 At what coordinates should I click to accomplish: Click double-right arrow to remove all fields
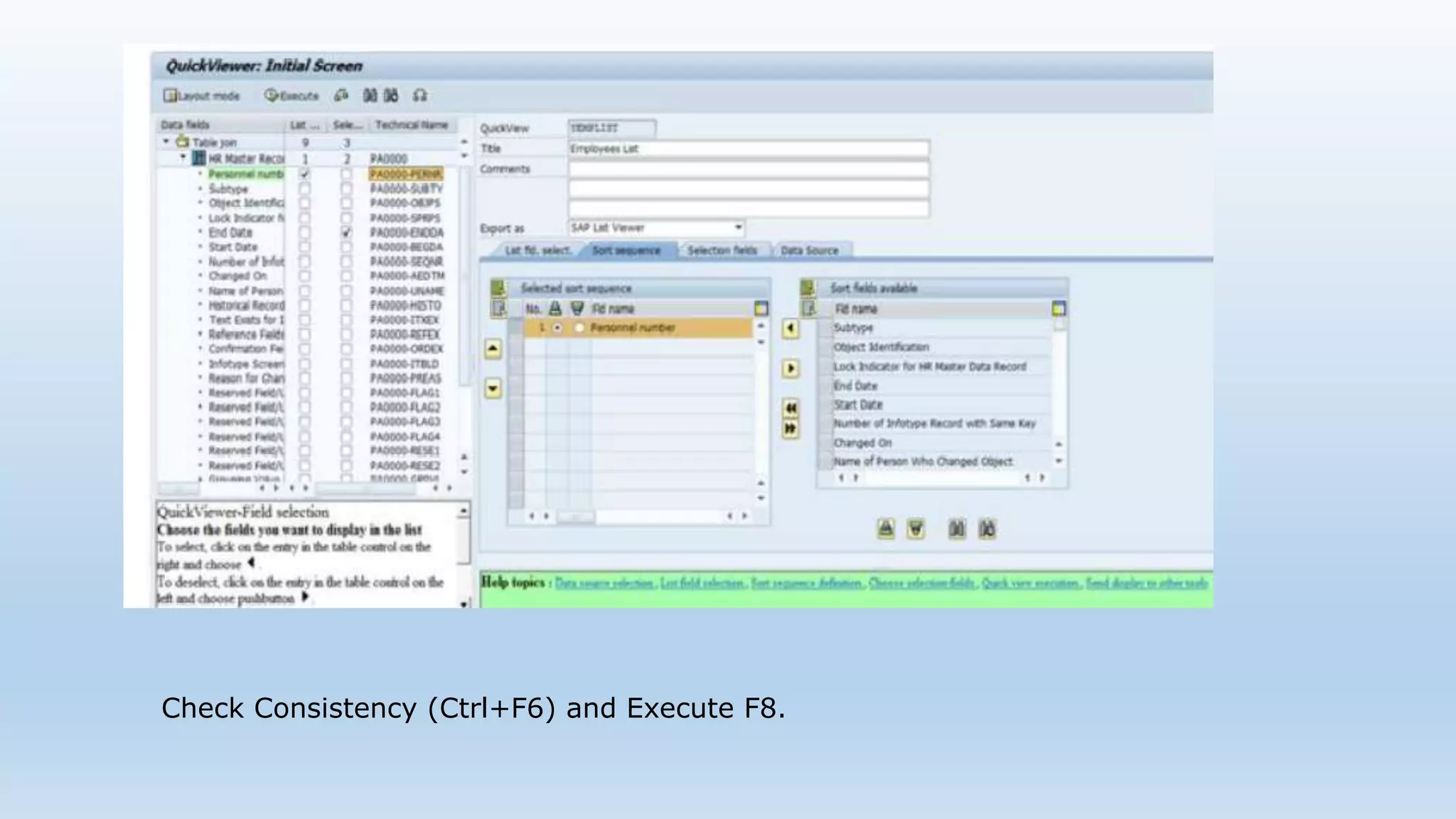click(791, 429)
